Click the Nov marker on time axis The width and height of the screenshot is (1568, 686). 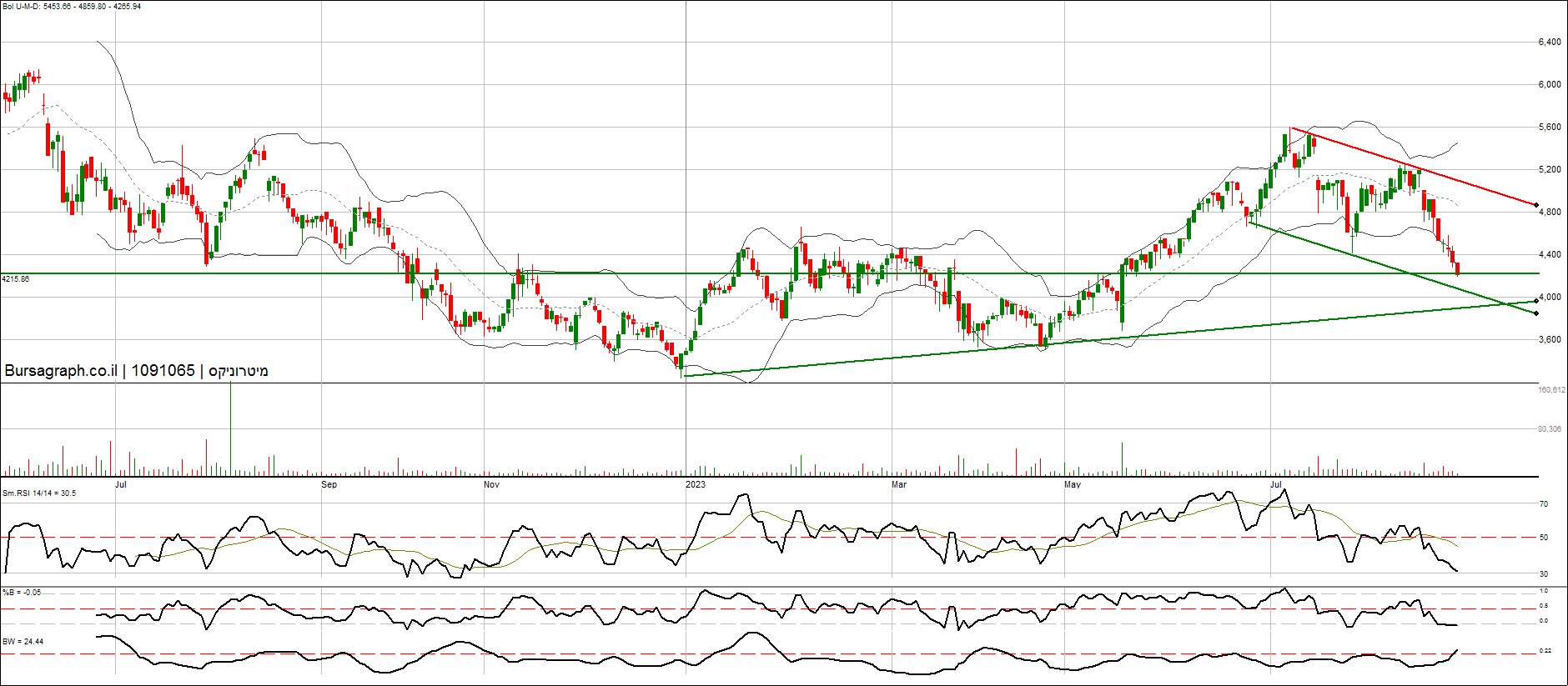(491, 484)
